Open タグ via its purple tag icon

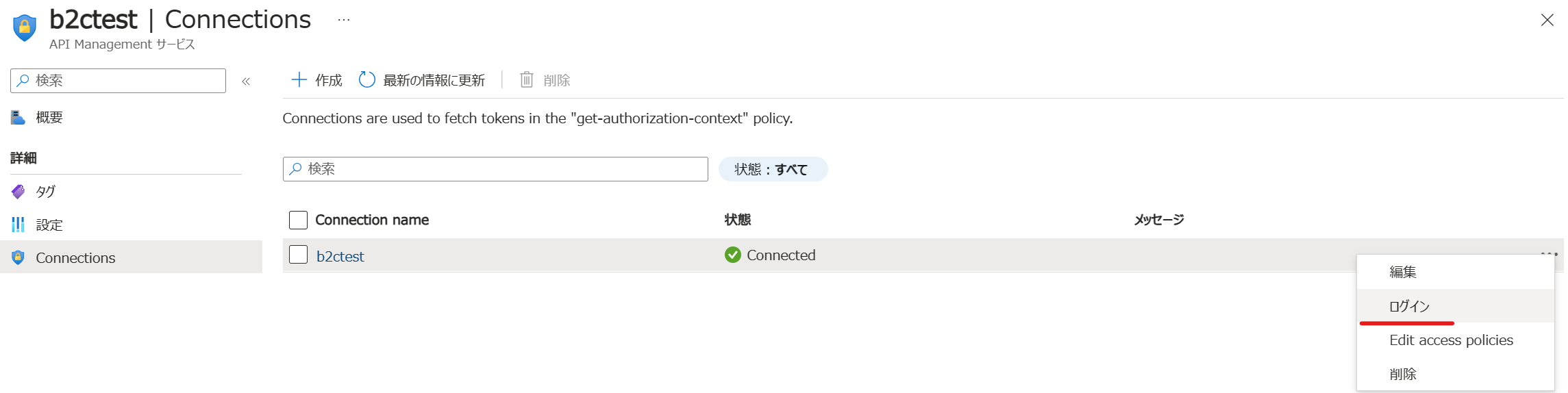[18, 192]
